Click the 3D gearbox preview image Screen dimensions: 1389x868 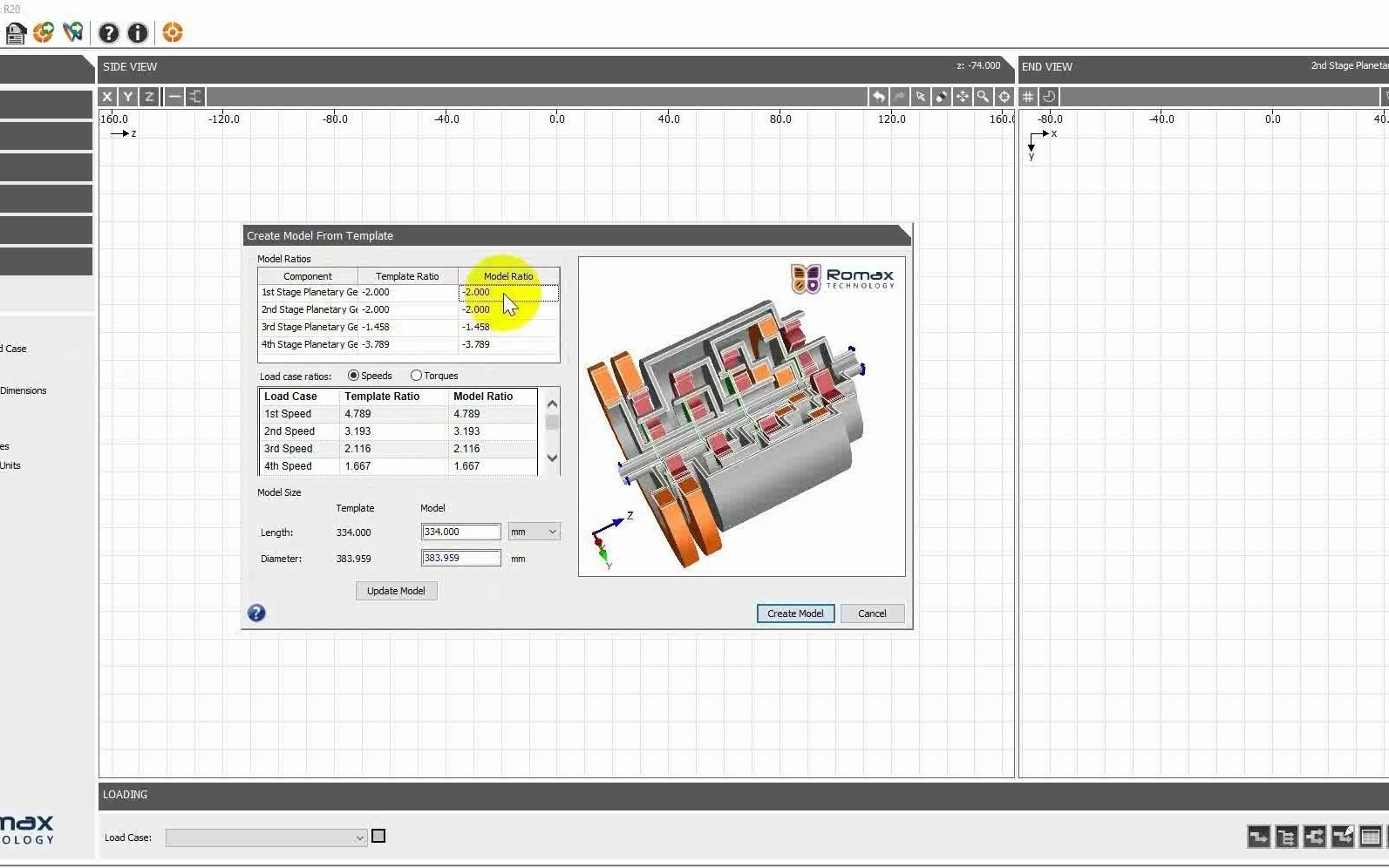[x=742, y=417]
